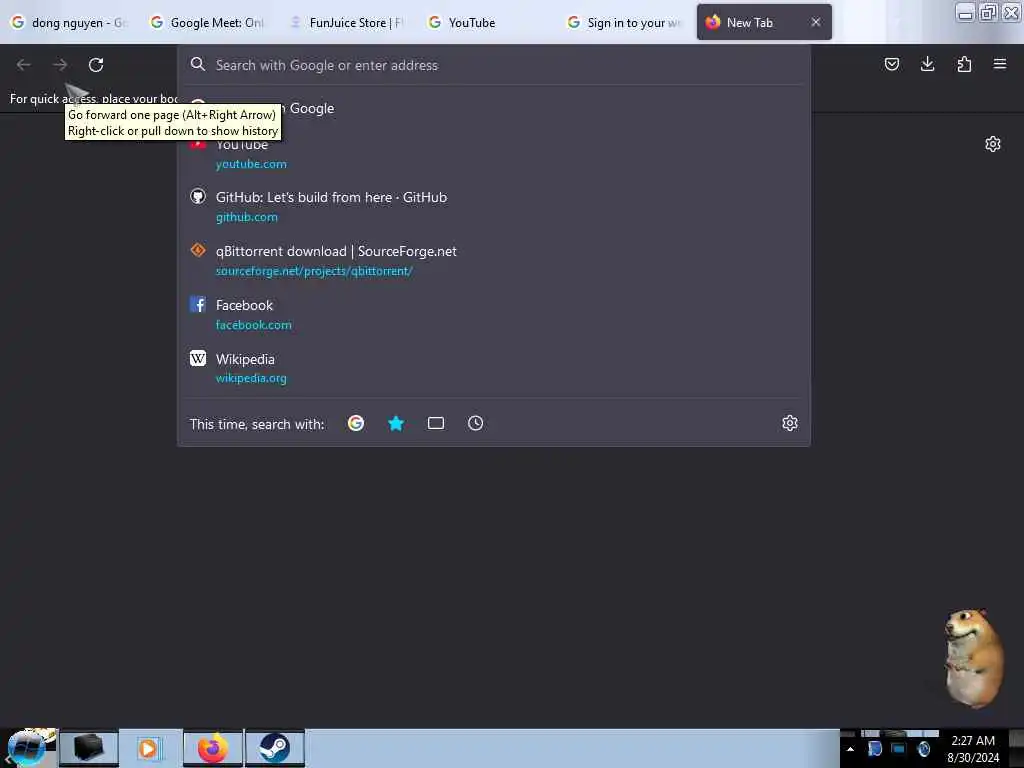This screenshot has width=1024, height=768.
Task: Search history with the clock shortcut
Action: [475, 423]
